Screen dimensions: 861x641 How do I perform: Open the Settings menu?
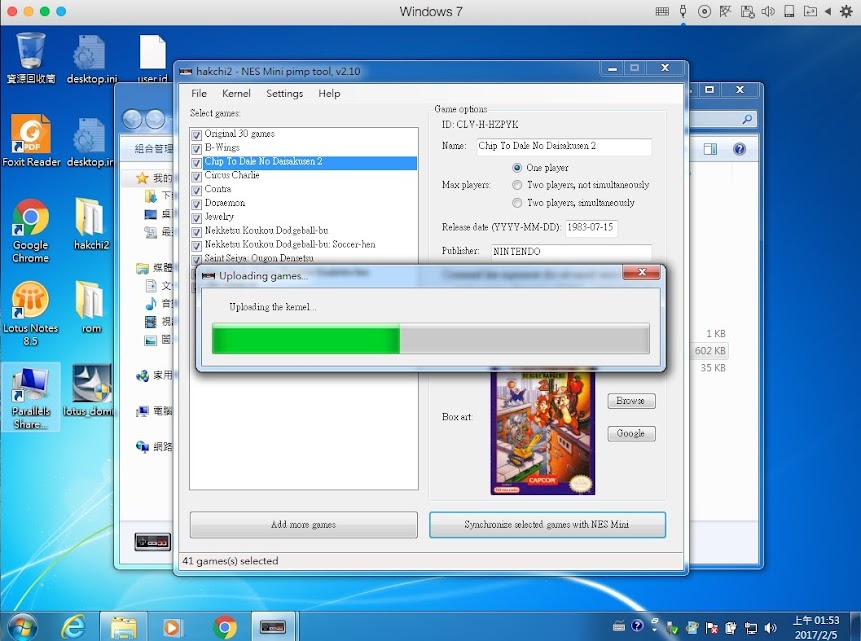coord(284,93)
